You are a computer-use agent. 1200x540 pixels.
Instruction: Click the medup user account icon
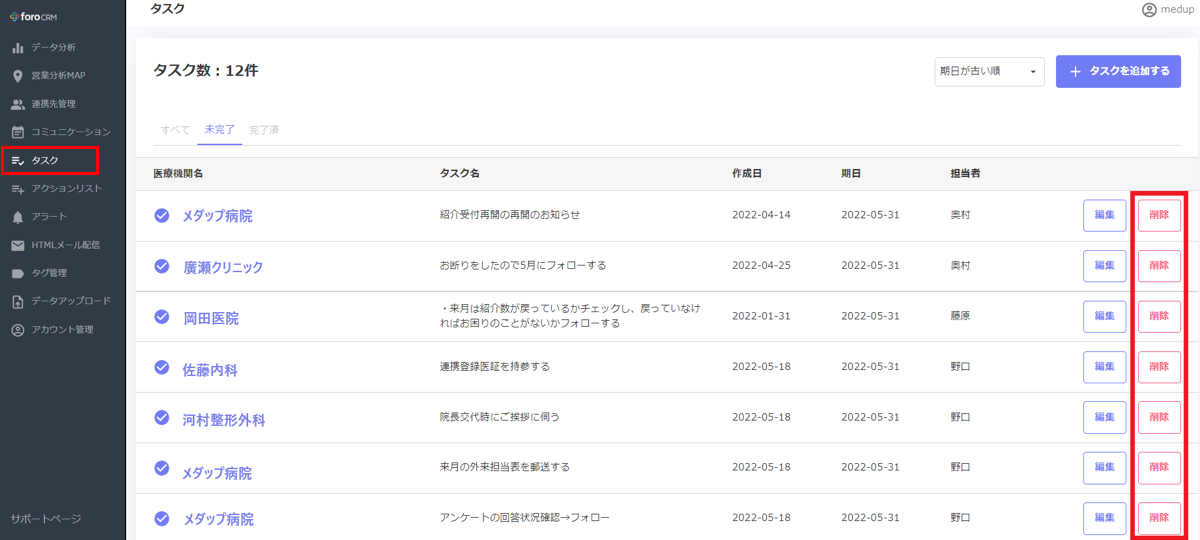1149,10
